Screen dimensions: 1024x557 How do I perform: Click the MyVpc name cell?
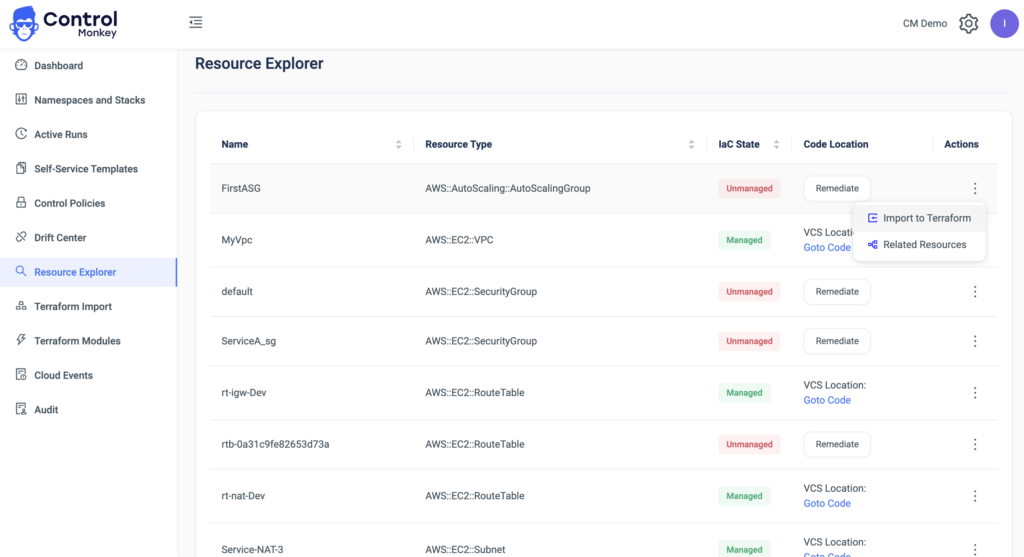236,240
